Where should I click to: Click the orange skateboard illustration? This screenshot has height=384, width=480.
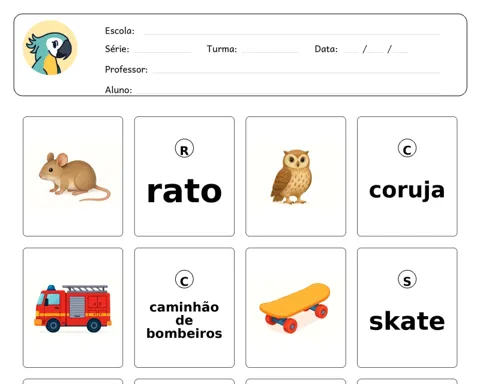point(295,308)
